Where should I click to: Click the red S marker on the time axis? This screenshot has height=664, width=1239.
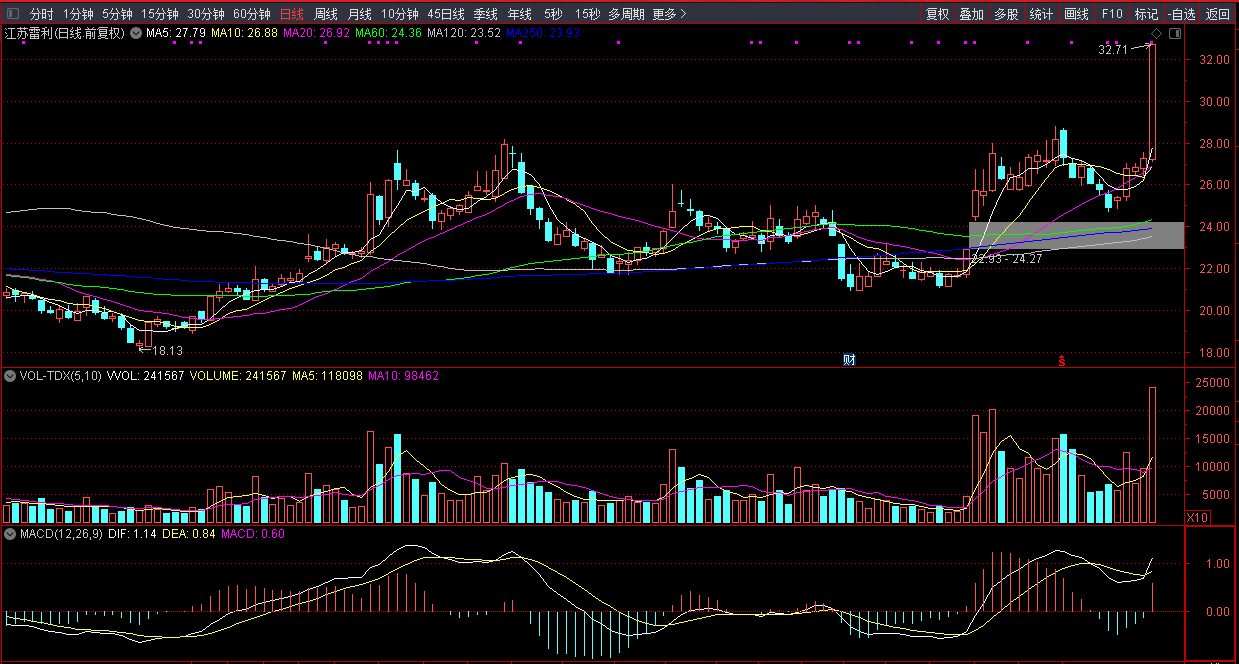pyautogui.click(x=1062, y=361)
